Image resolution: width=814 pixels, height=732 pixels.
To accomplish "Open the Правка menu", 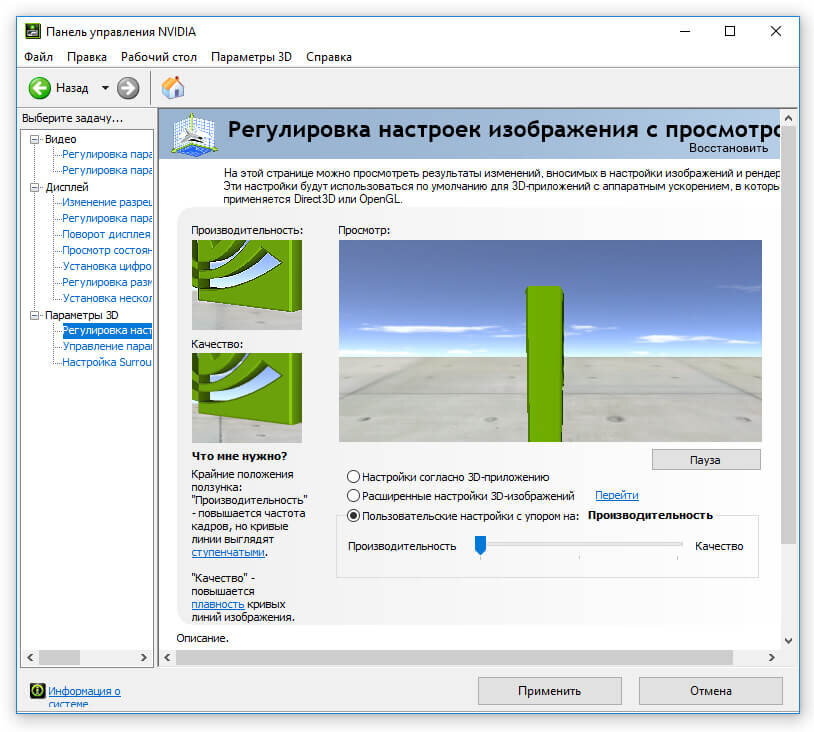I will (87, 57).
